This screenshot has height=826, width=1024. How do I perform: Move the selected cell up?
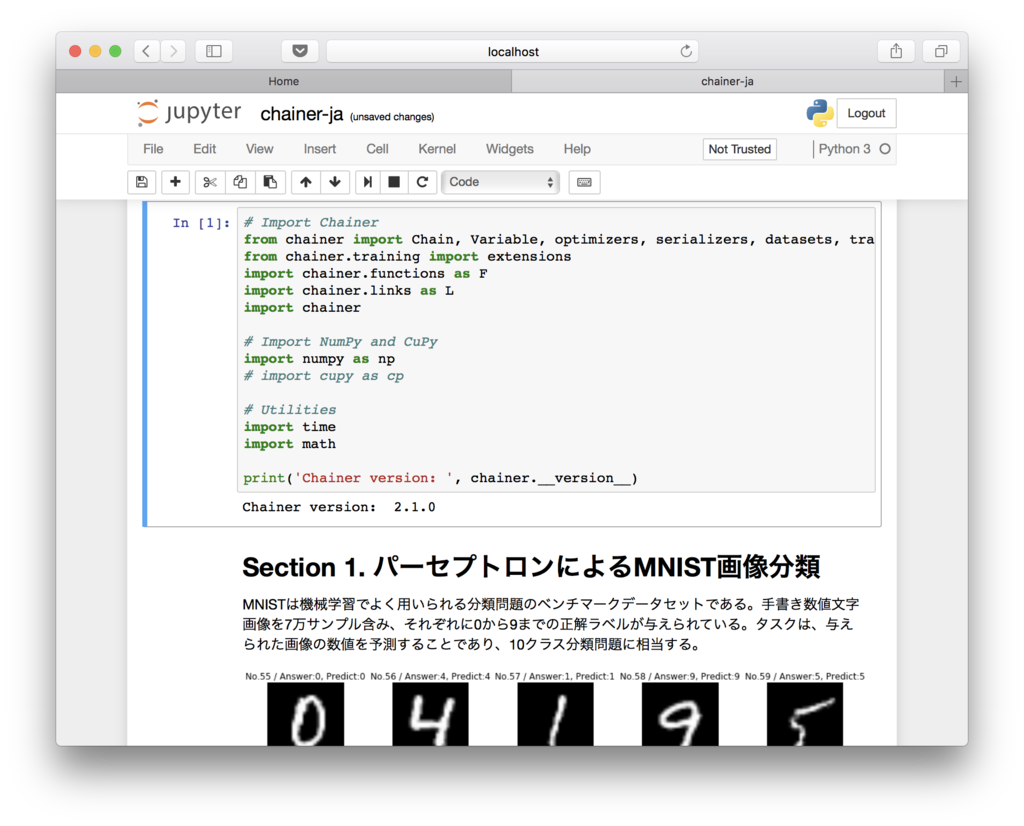[x=305, y=182]
